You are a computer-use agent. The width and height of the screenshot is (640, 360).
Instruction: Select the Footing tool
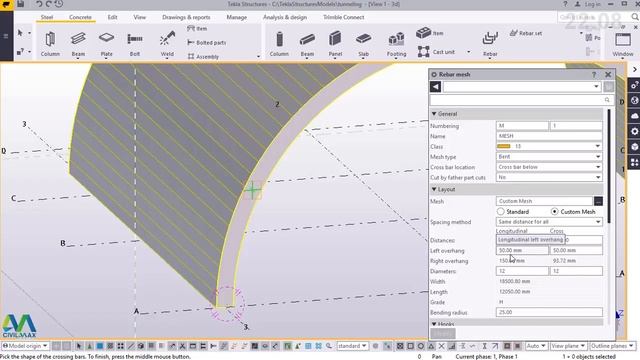tap(396, 44)
